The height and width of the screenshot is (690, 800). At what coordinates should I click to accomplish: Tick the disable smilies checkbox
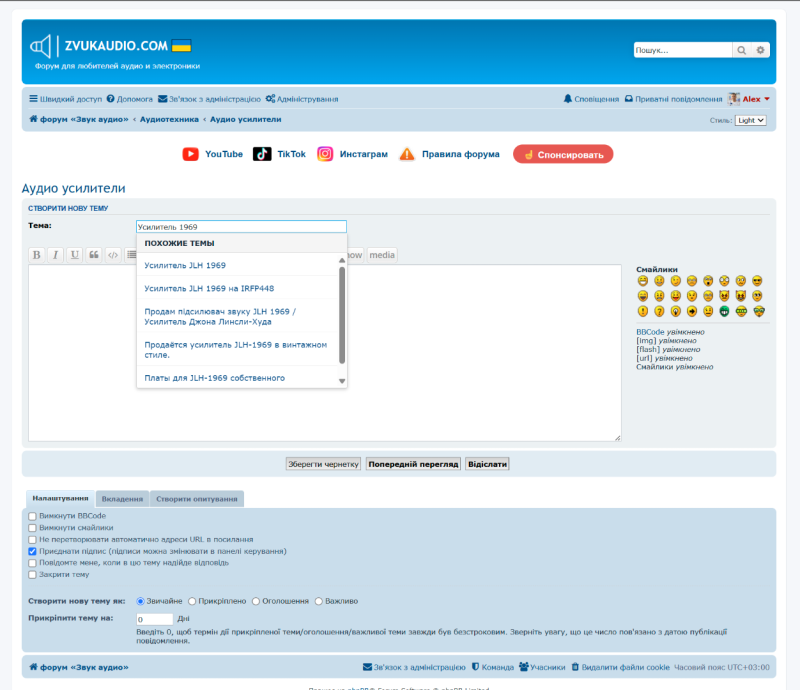pos(32,528)
